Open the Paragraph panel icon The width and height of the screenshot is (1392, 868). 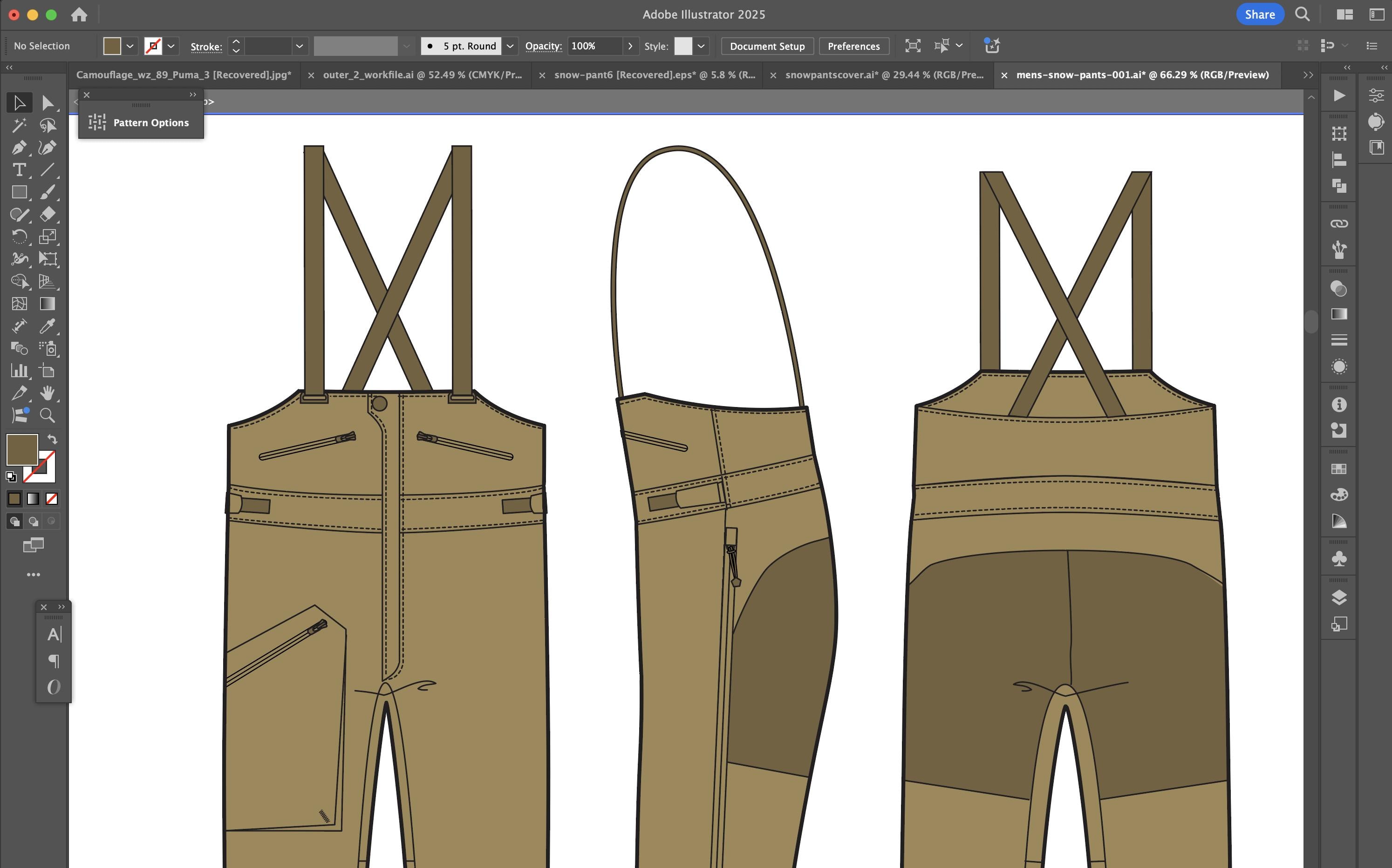54,661
